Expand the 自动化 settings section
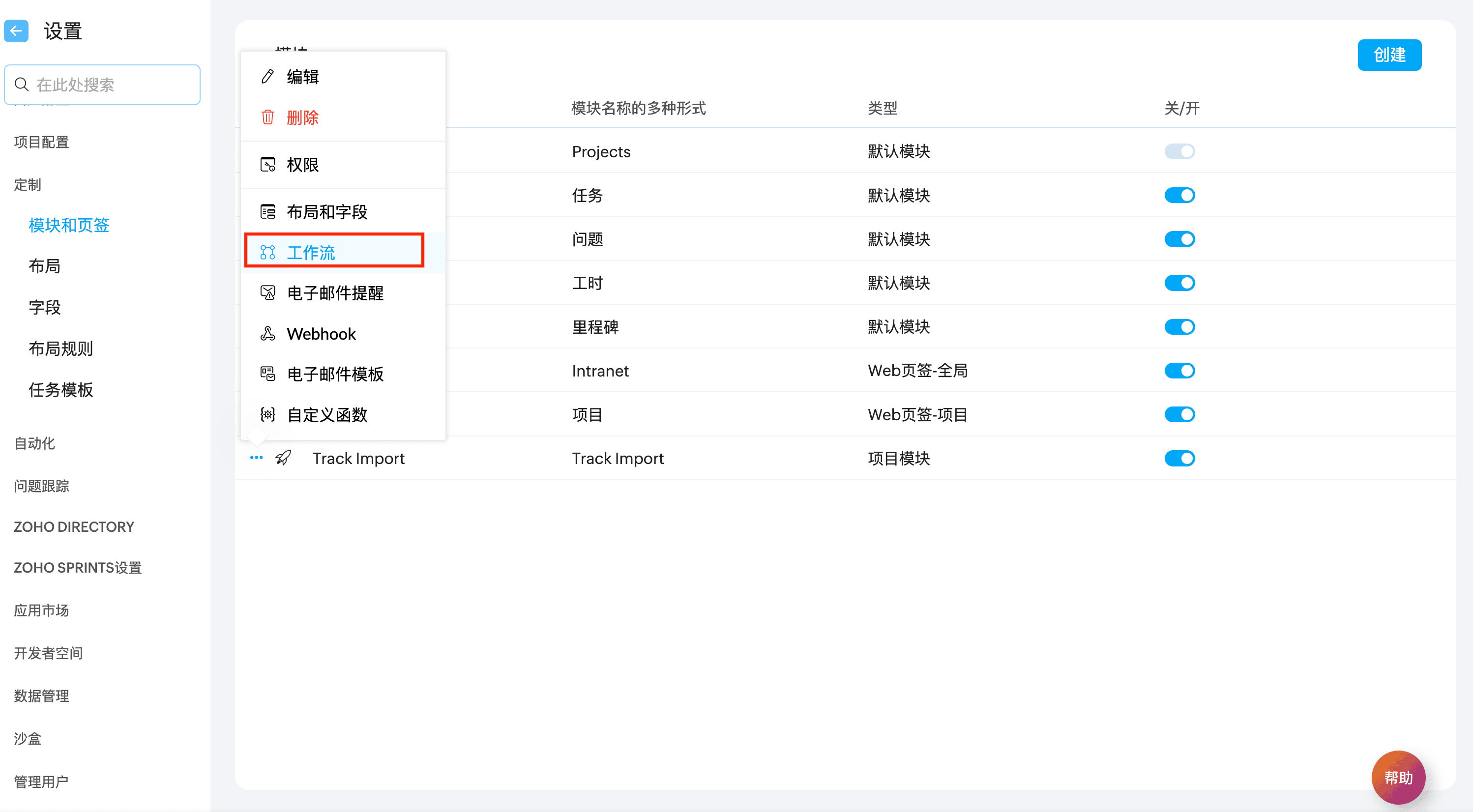This screenshot has width=1473, height=812. tap(34, 443)
